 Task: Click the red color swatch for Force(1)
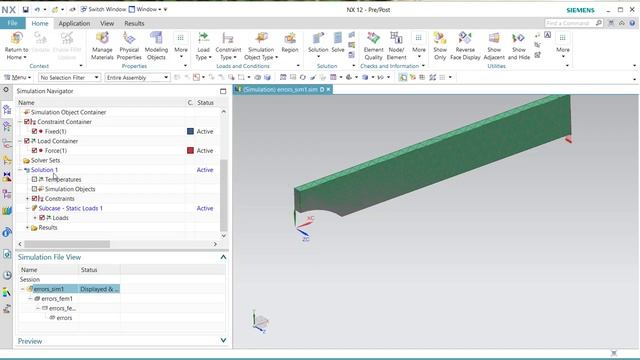(x=190, y=151)
